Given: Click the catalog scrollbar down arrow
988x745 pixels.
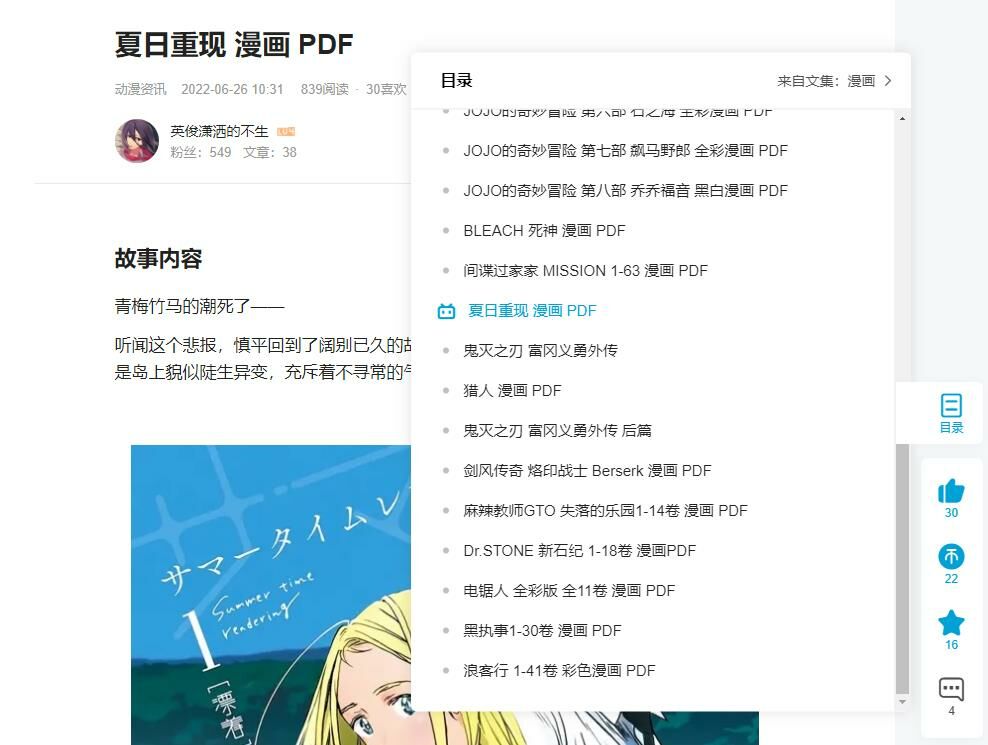Looking at the screenshot, I should tap(902, 702).
